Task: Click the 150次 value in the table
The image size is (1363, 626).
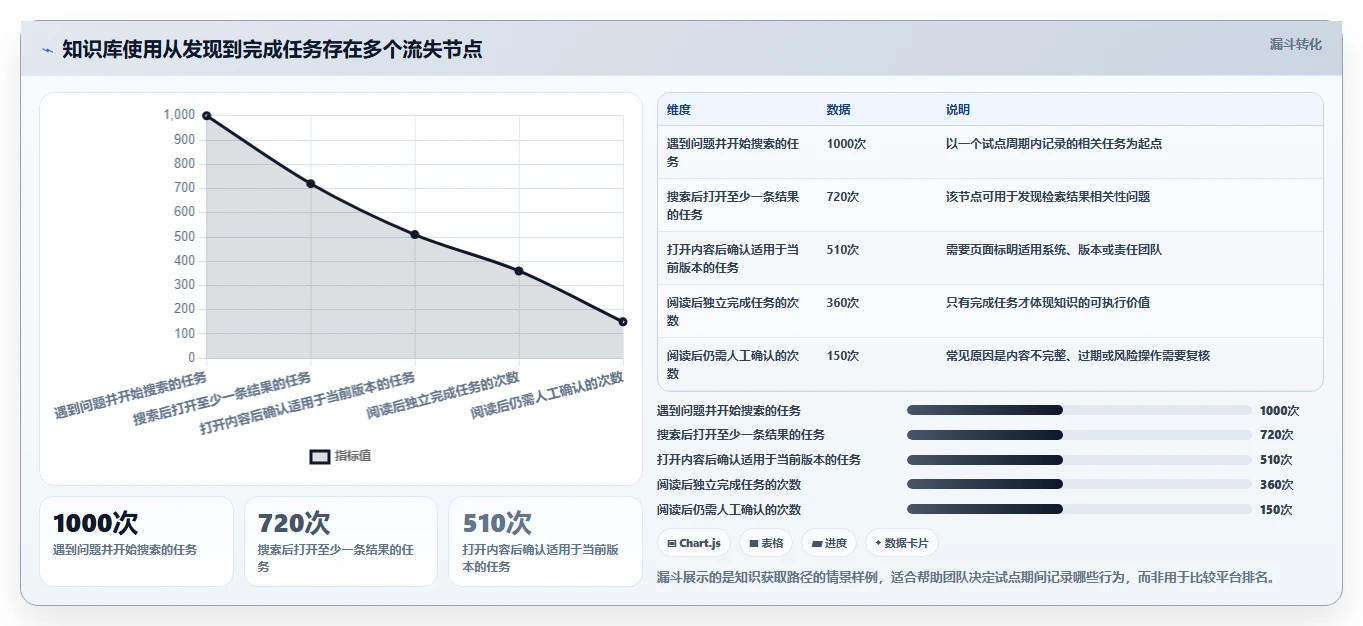Action: click(843, 356)
